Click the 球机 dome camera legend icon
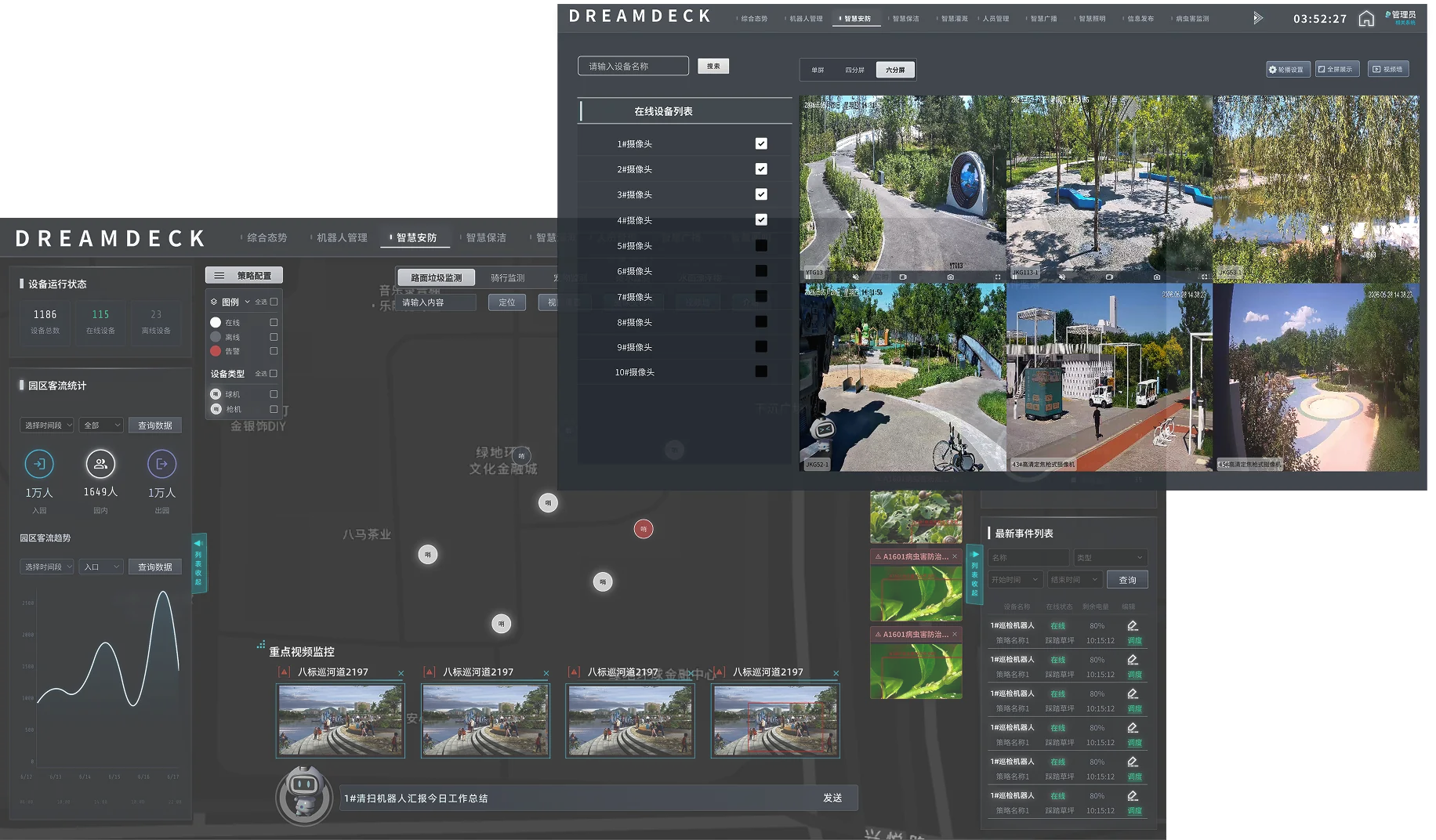Viewport: 1436px width, 840px height. 216,394
